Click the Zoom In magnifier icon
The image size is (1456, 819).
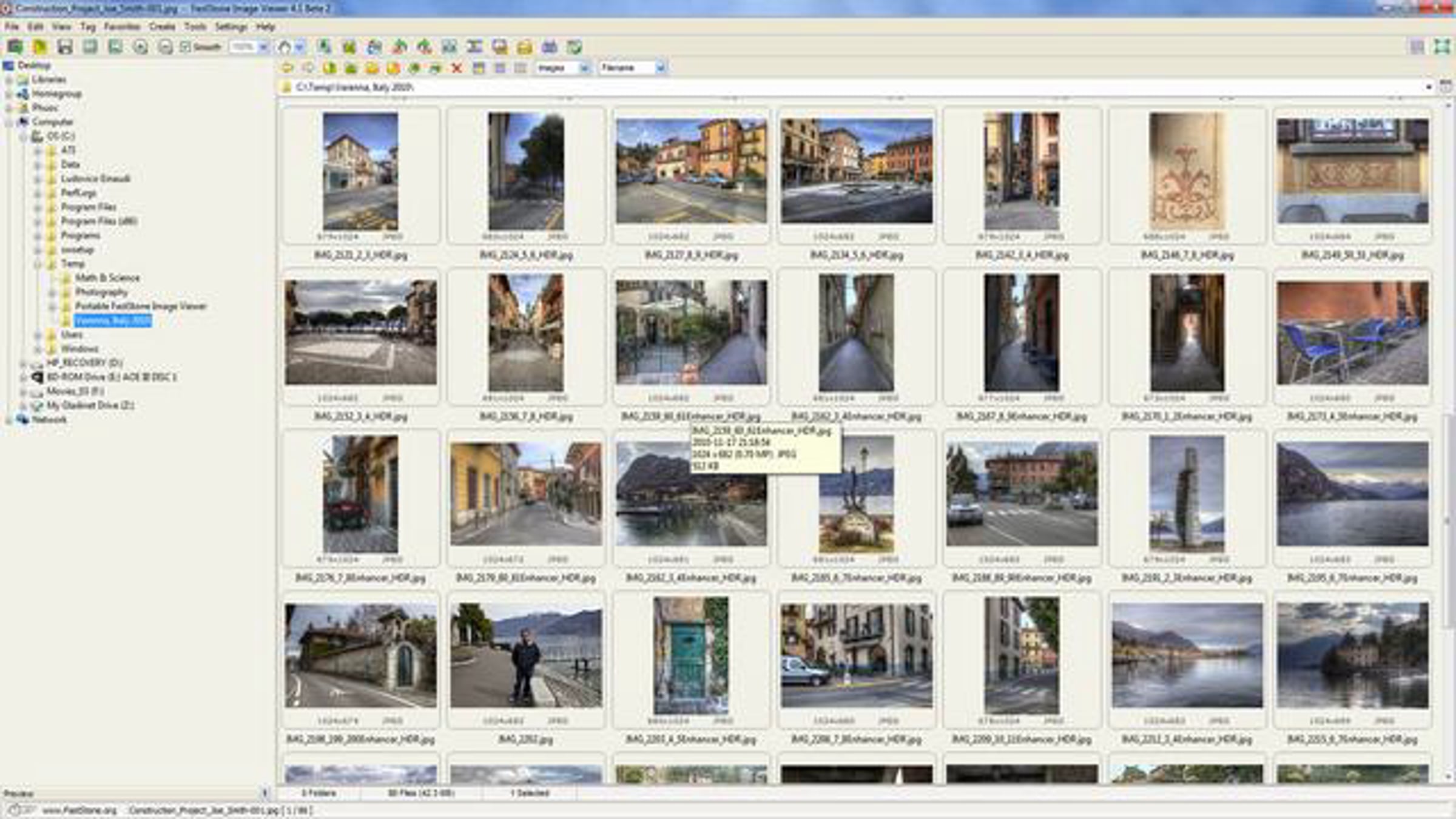pyautogui.click(x=140, y=47)
